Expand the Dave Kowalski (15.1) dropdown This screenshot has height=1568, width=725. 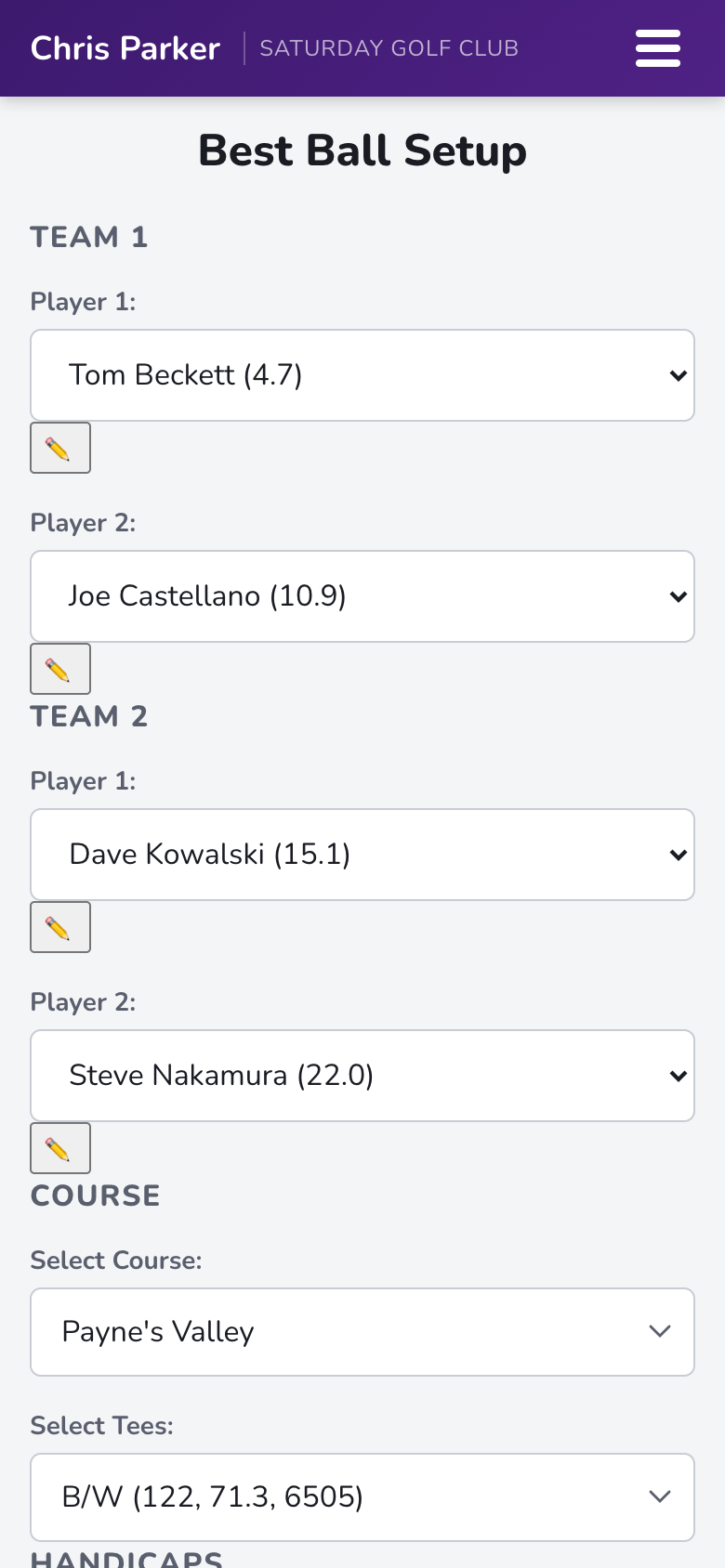point(362,855)
